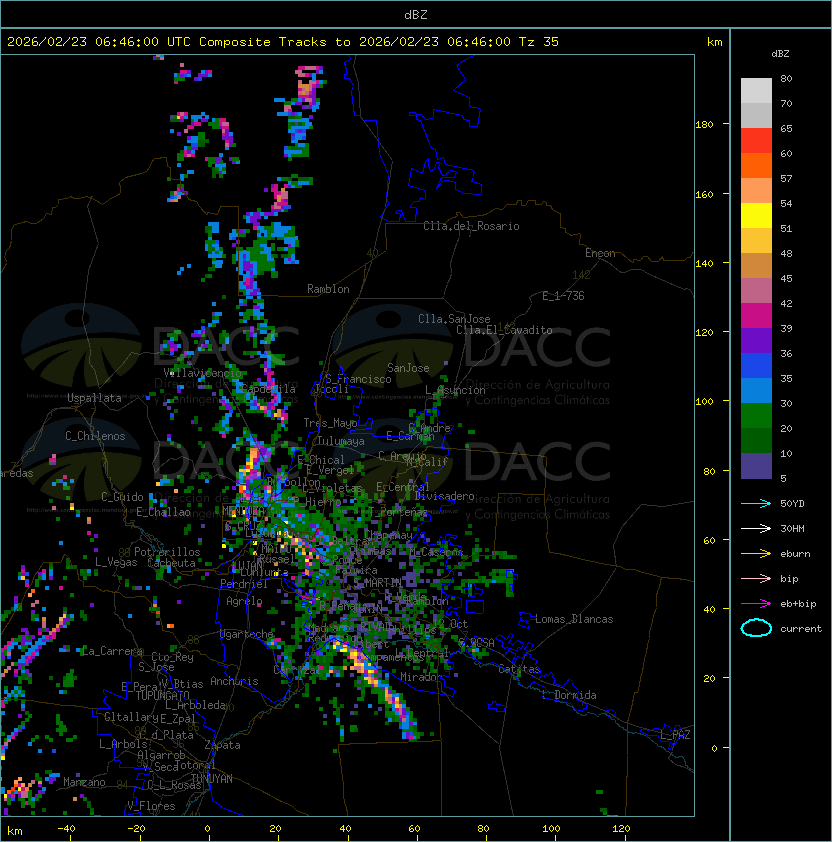Click the 'dBZ' title at top center
Image resolution: width=832 pixels, height=842 pixels.
point(416,14)
